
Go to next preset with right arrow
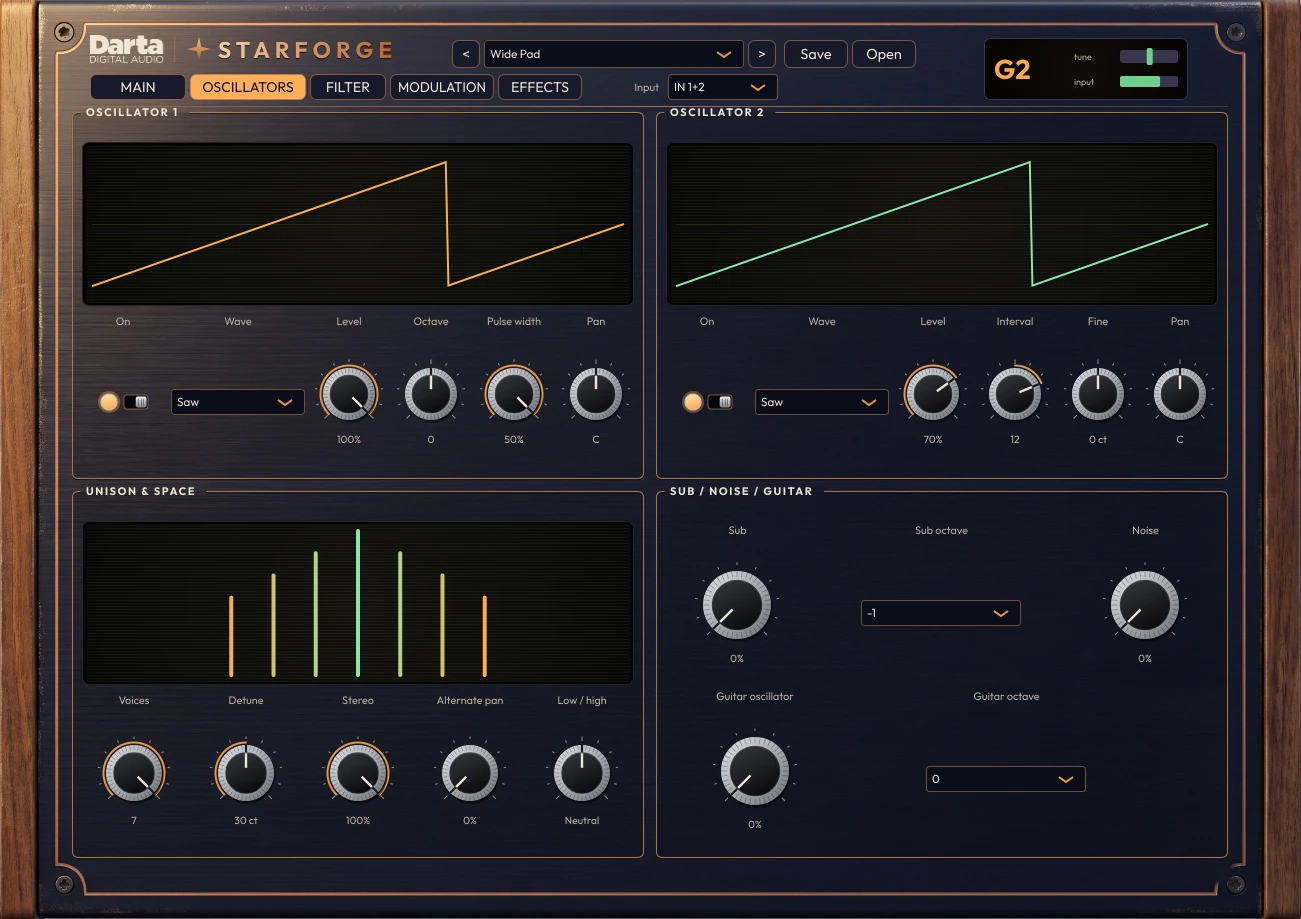coord(762,54)
